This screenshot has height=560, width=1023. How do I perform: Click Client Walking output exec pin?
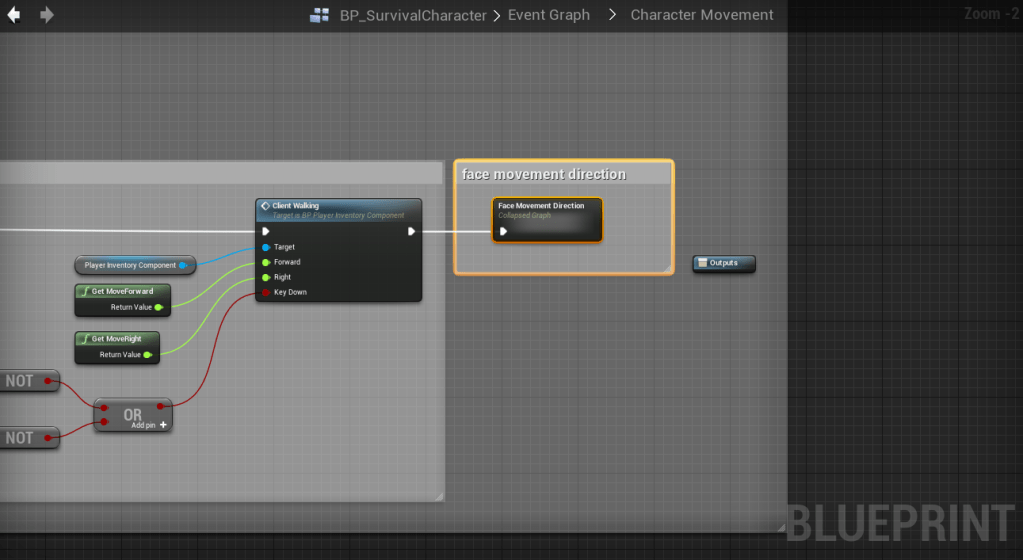411,231
